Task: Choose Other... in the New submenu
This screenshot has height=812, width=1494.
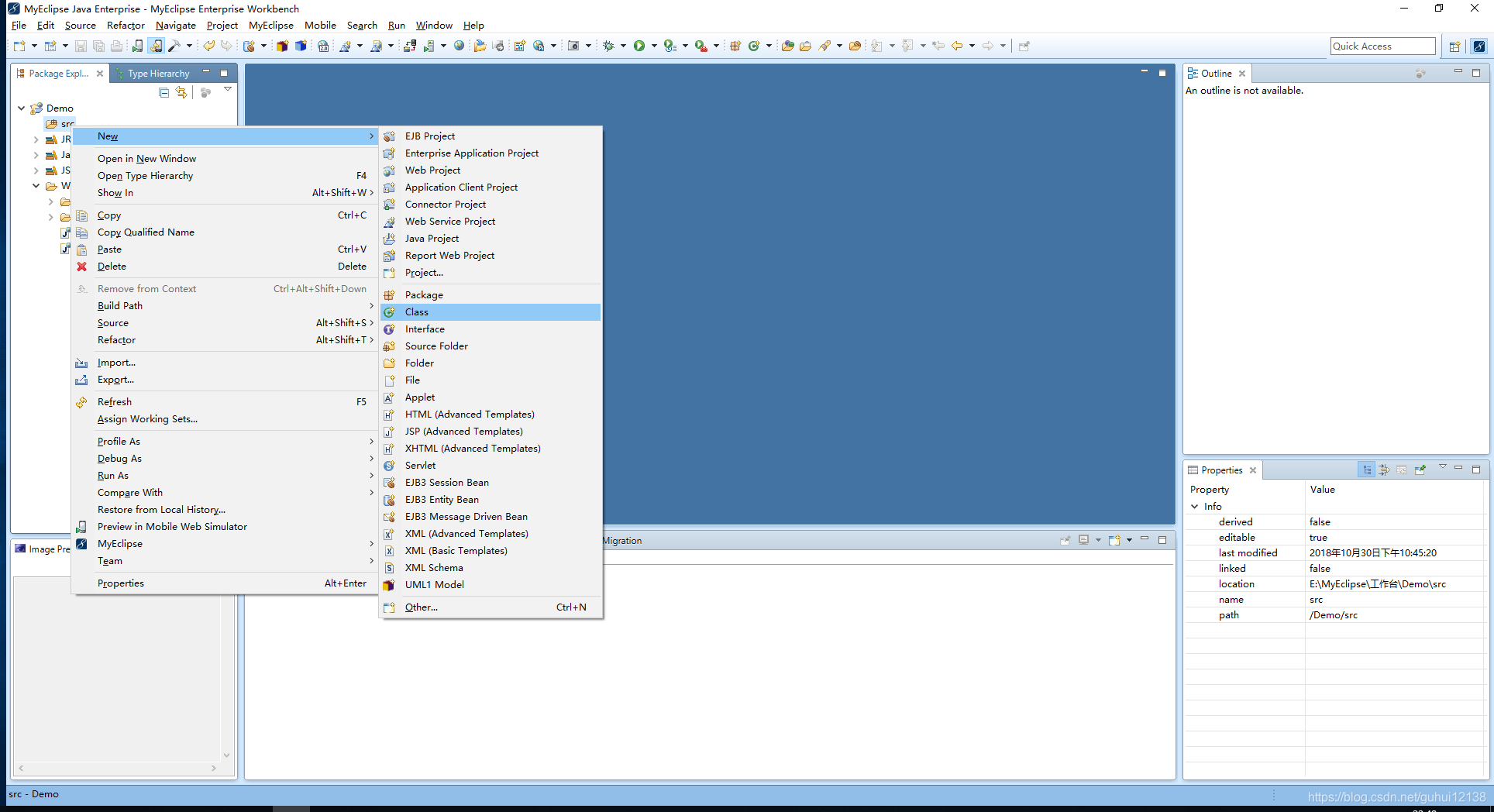Action: pos(491,607)
